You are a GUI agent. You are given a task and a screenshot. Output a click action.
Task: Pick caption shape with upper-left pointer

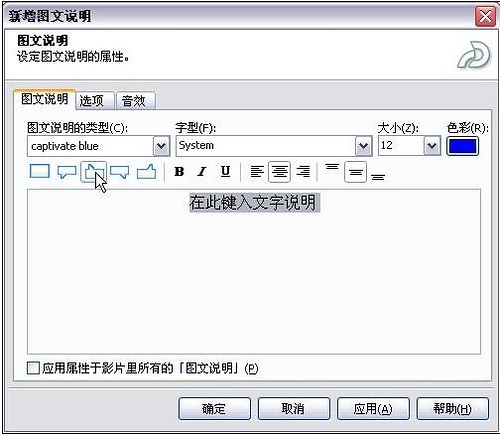click(x=94, y=172)
